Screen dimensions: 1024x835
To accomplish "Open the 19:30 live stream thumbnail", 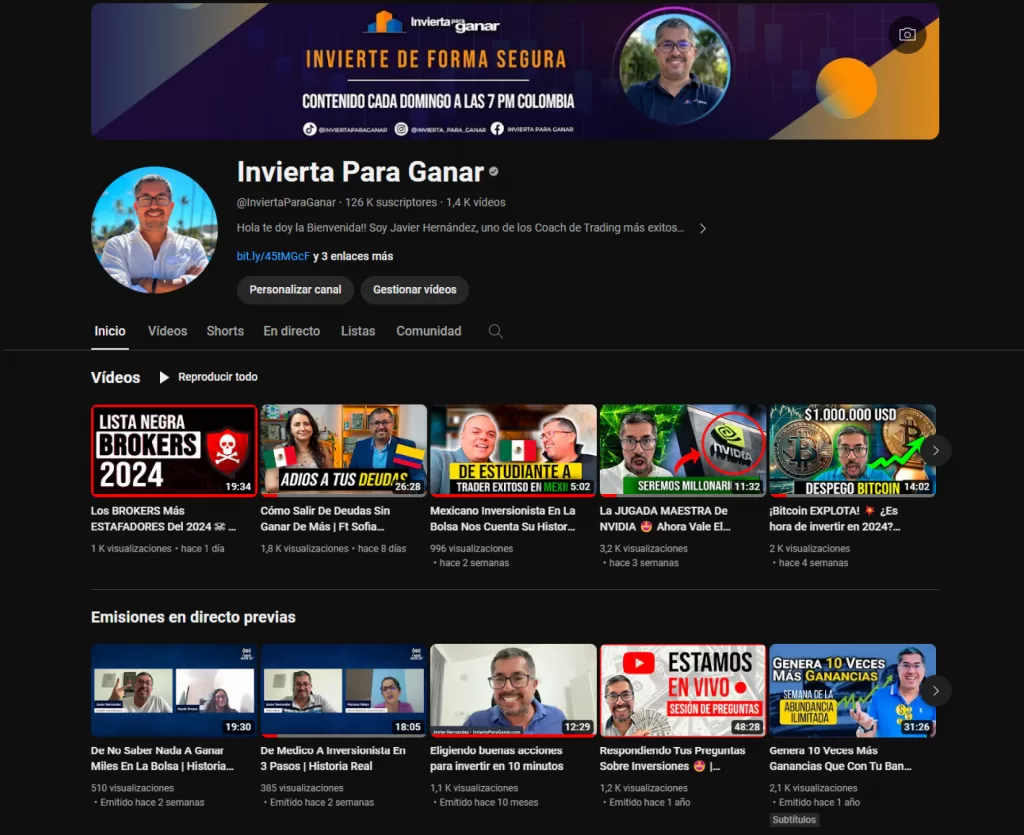I will click(x=174, y=691).
